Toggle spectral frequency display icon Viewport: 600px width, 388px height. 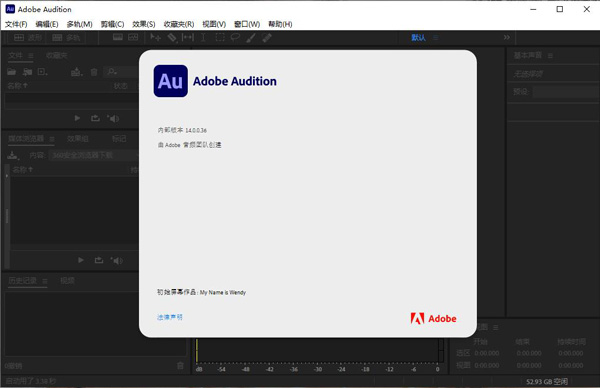118,37
